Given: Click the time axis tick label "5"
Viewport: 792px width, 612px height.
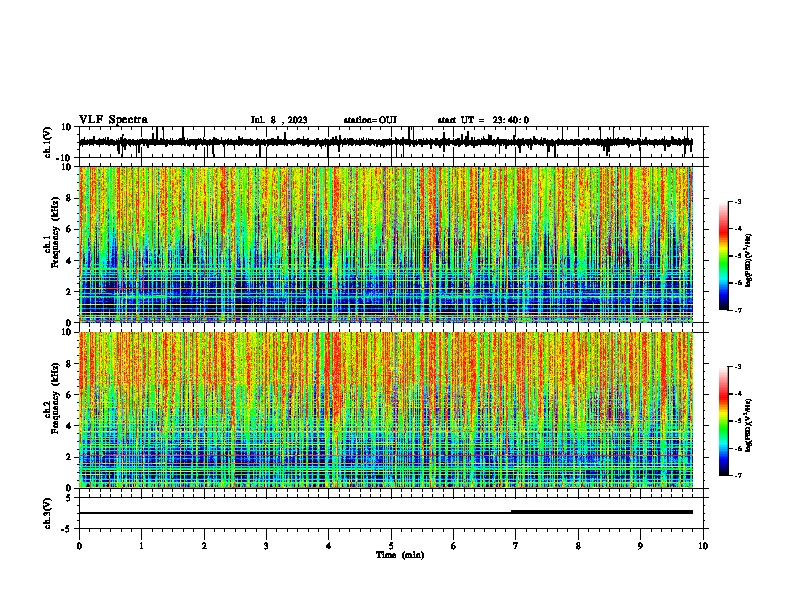Looking at the screenshot, I should [x=391, y=546].
